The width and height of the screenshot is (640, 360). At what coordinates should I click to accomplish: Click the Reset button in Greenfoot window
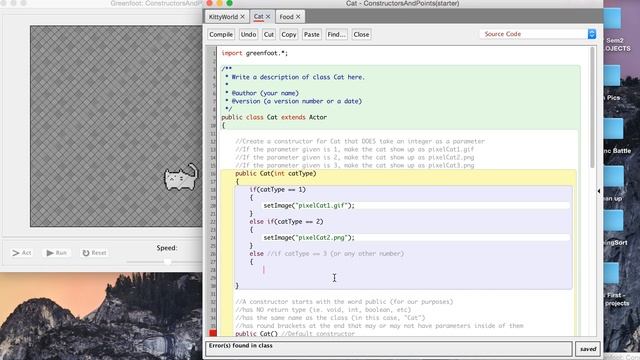[94, 253]
